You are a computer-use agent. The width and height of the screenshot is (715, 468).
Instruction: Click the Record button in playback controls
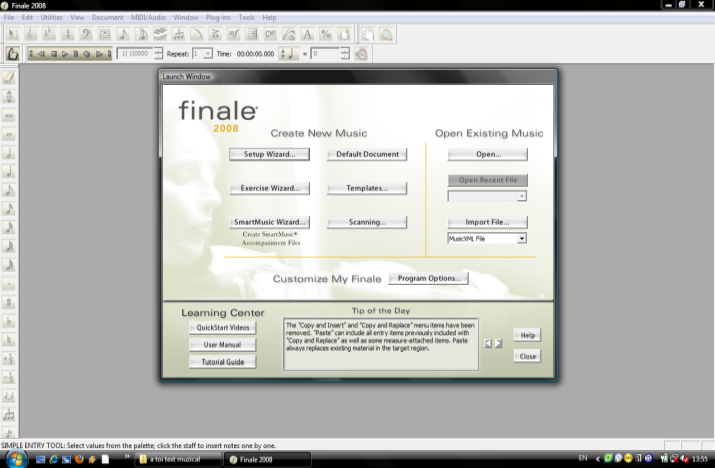click(87, 54)
